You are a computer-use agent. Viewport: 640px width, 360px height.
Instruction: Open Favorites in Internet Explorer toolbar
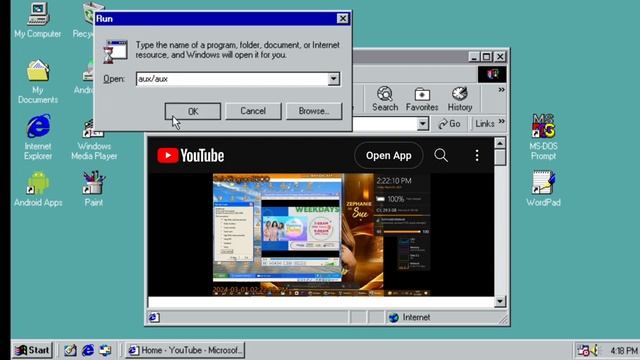[422, 99]
